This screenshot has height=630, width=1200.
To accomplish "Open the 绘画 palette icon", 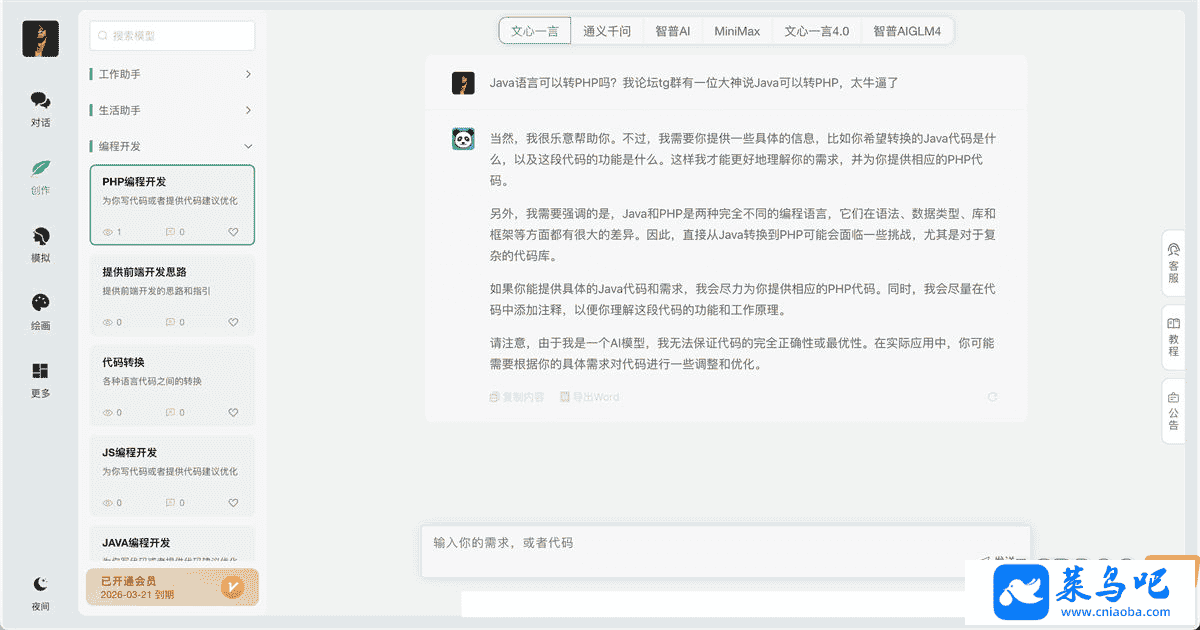I will tap(40, 304).
